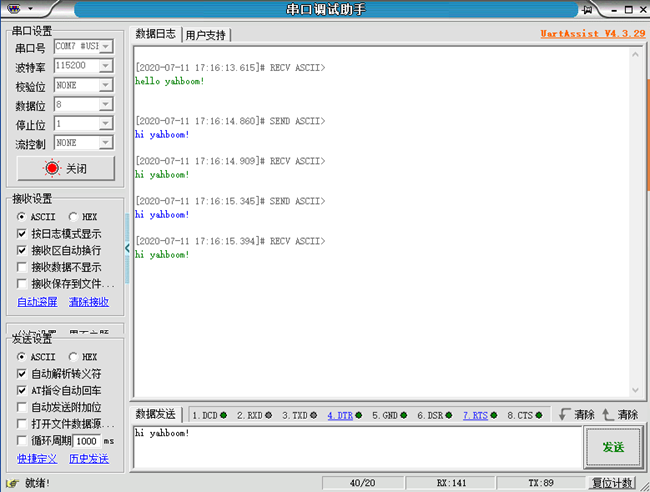
Task: Open the title bar dropdown arrow next to logo
Action: (x=30, y=8)
